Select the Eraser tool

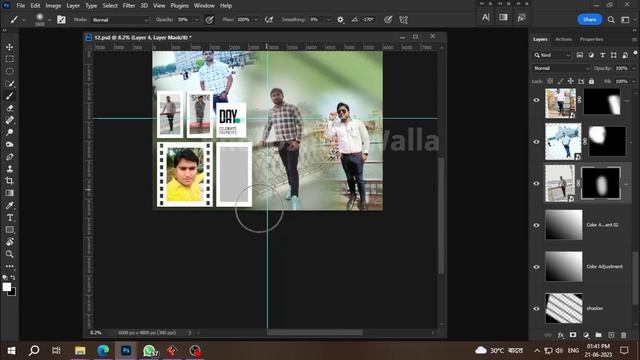tap(9, 108)
